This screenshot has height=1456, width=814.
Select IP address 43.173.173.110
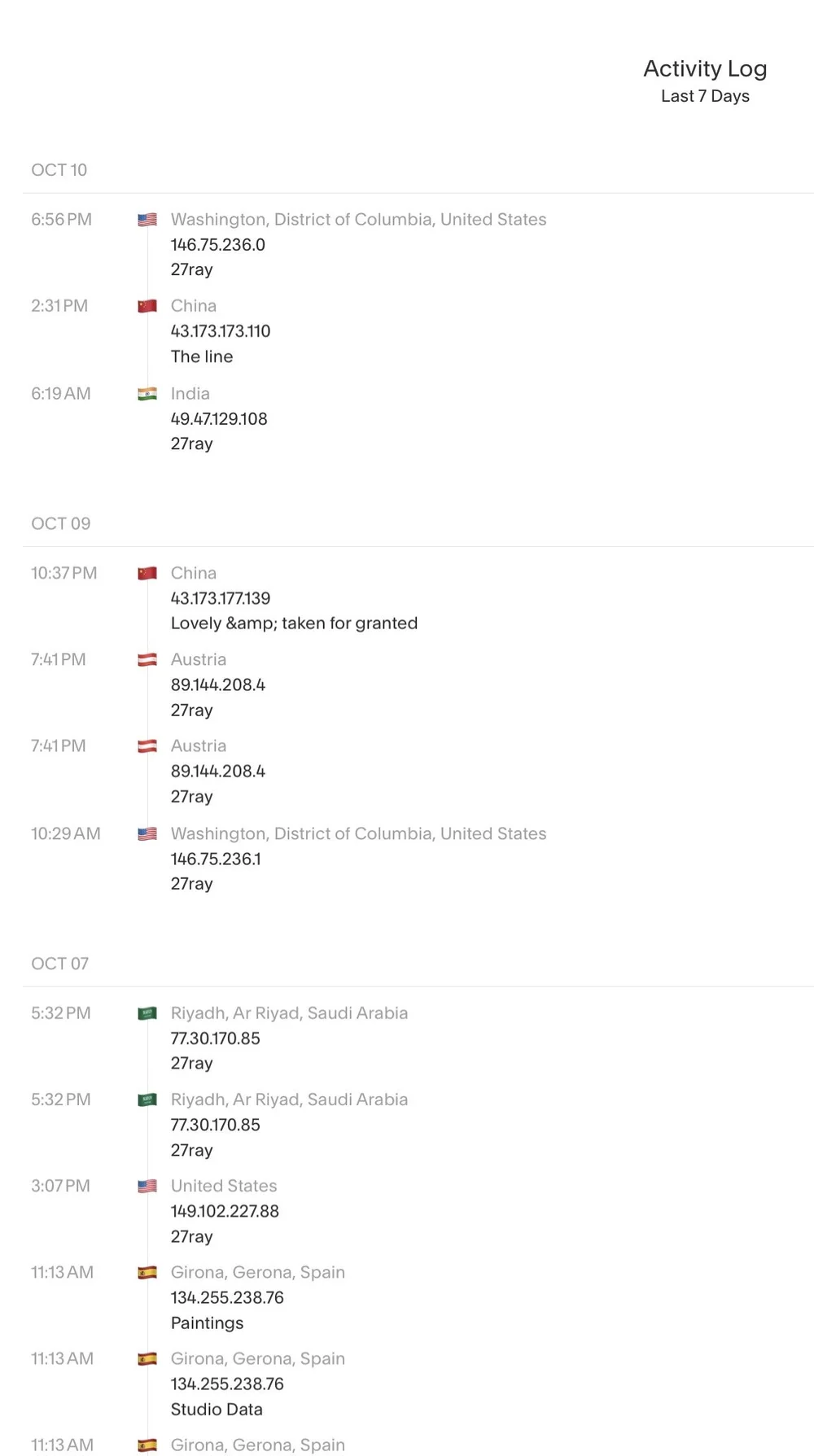[221, 331]
